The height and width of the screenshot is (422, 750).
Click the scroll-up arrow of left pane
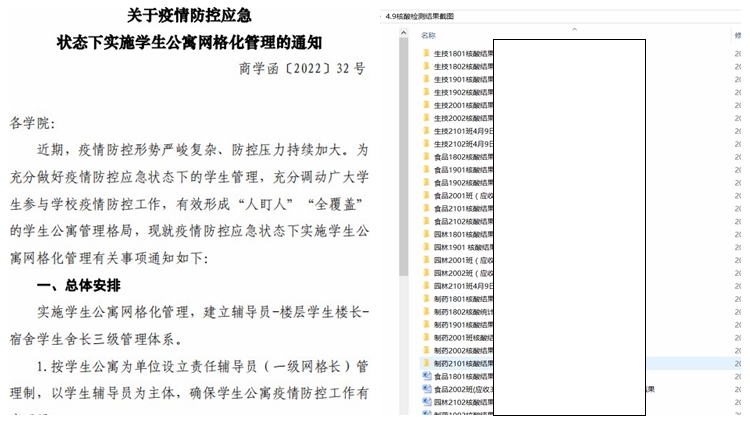[404, 31]
